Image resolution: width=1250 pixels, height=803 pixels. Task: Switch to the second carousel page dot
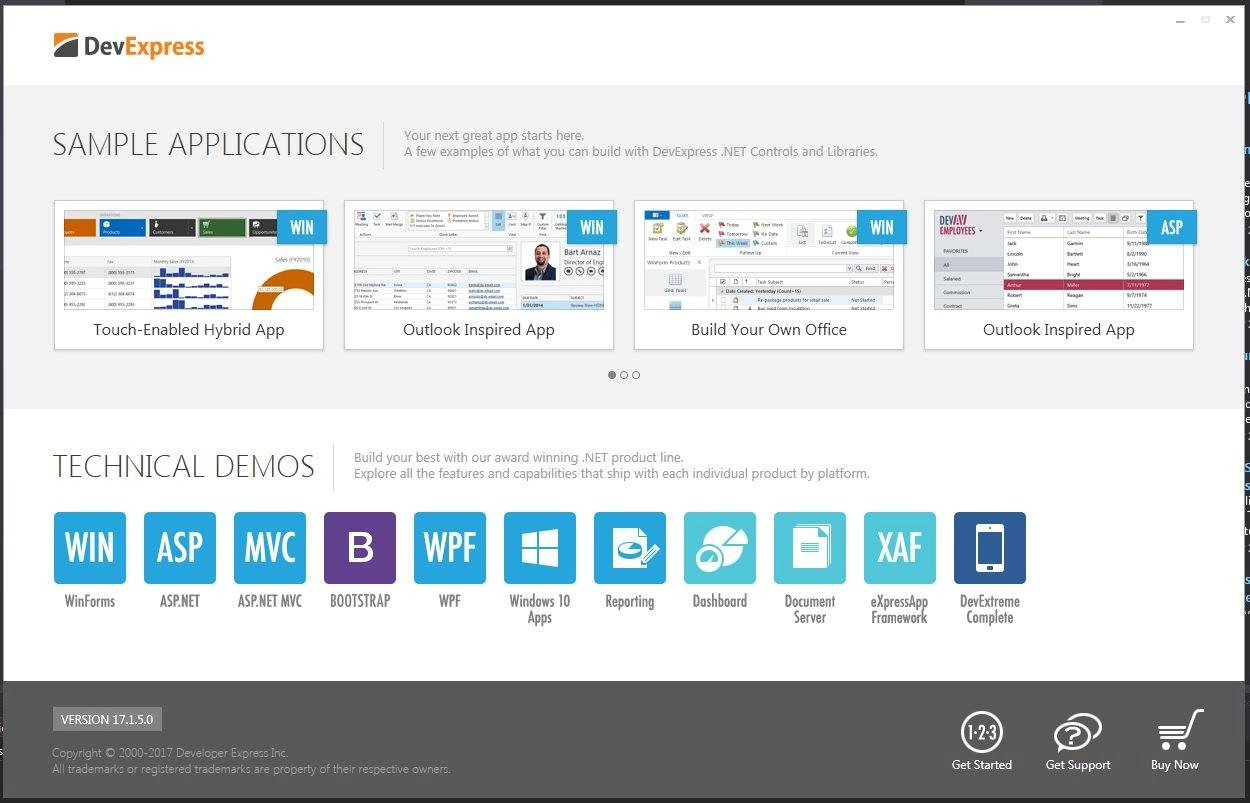click(624, 375)
